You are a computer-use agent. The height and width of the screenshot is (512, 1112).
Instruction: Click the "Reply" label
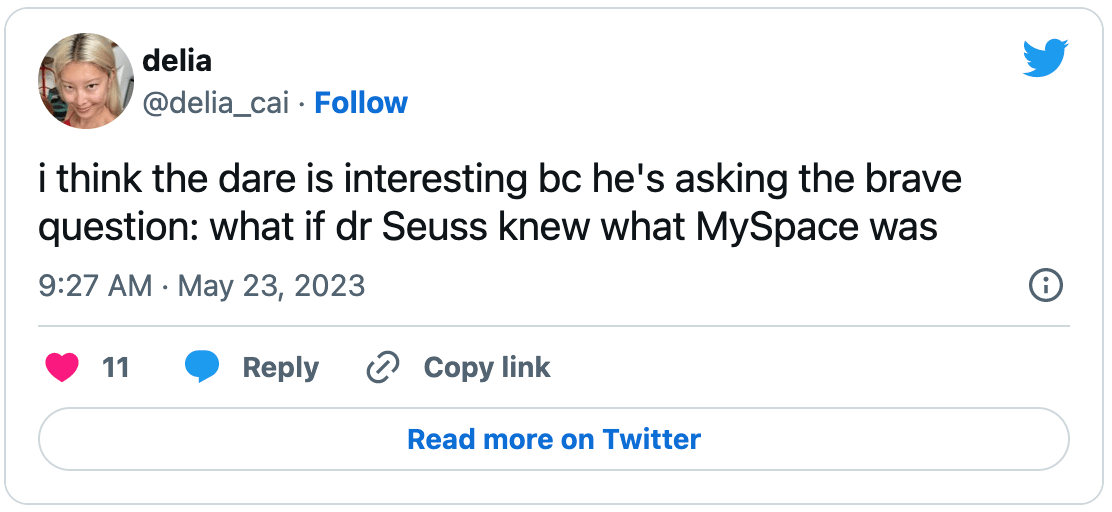click(280, 368)
